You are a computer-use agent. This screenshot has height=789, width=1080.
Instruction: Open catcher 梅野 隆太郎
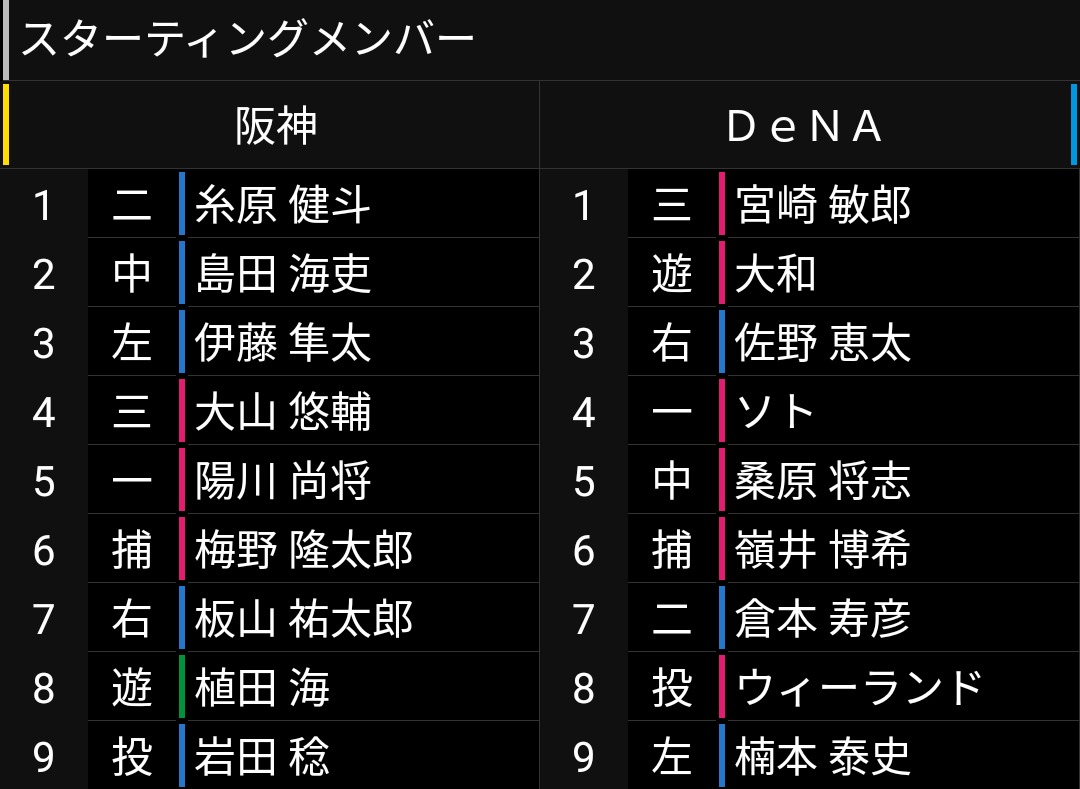(x=304, y=550)
